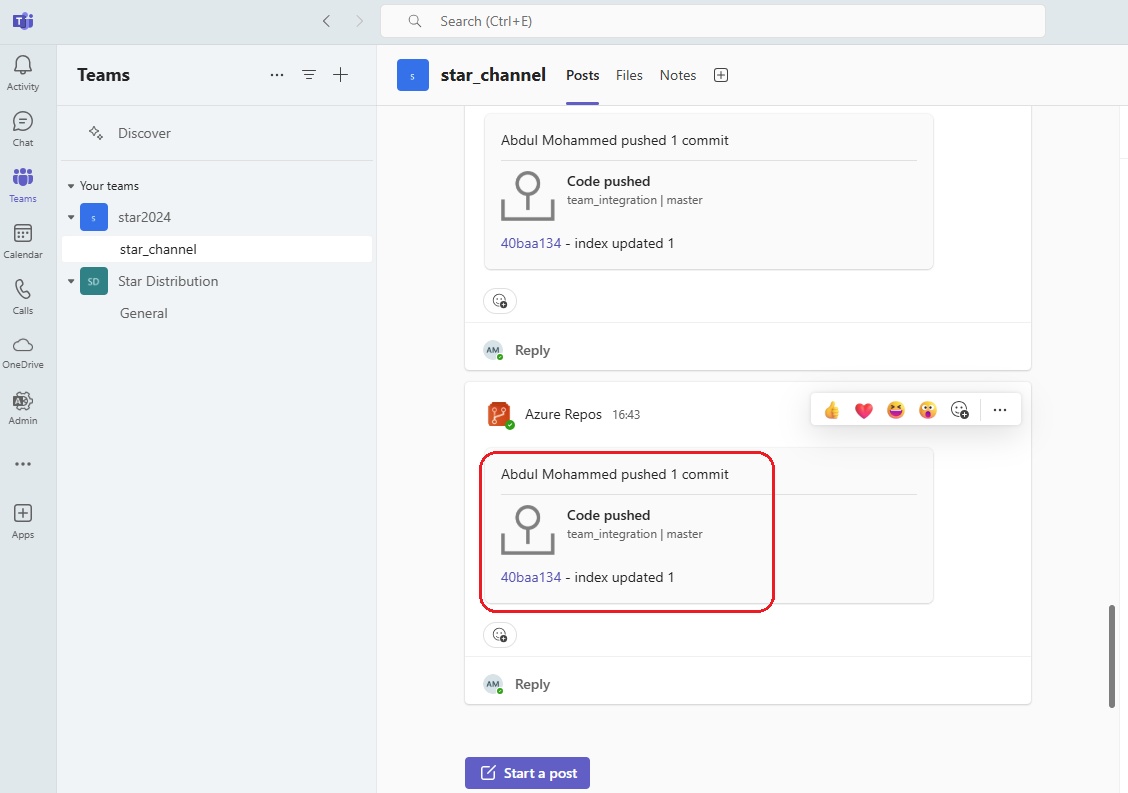
Task: Go back with the left arrow
Action: (x=327, y=21)
